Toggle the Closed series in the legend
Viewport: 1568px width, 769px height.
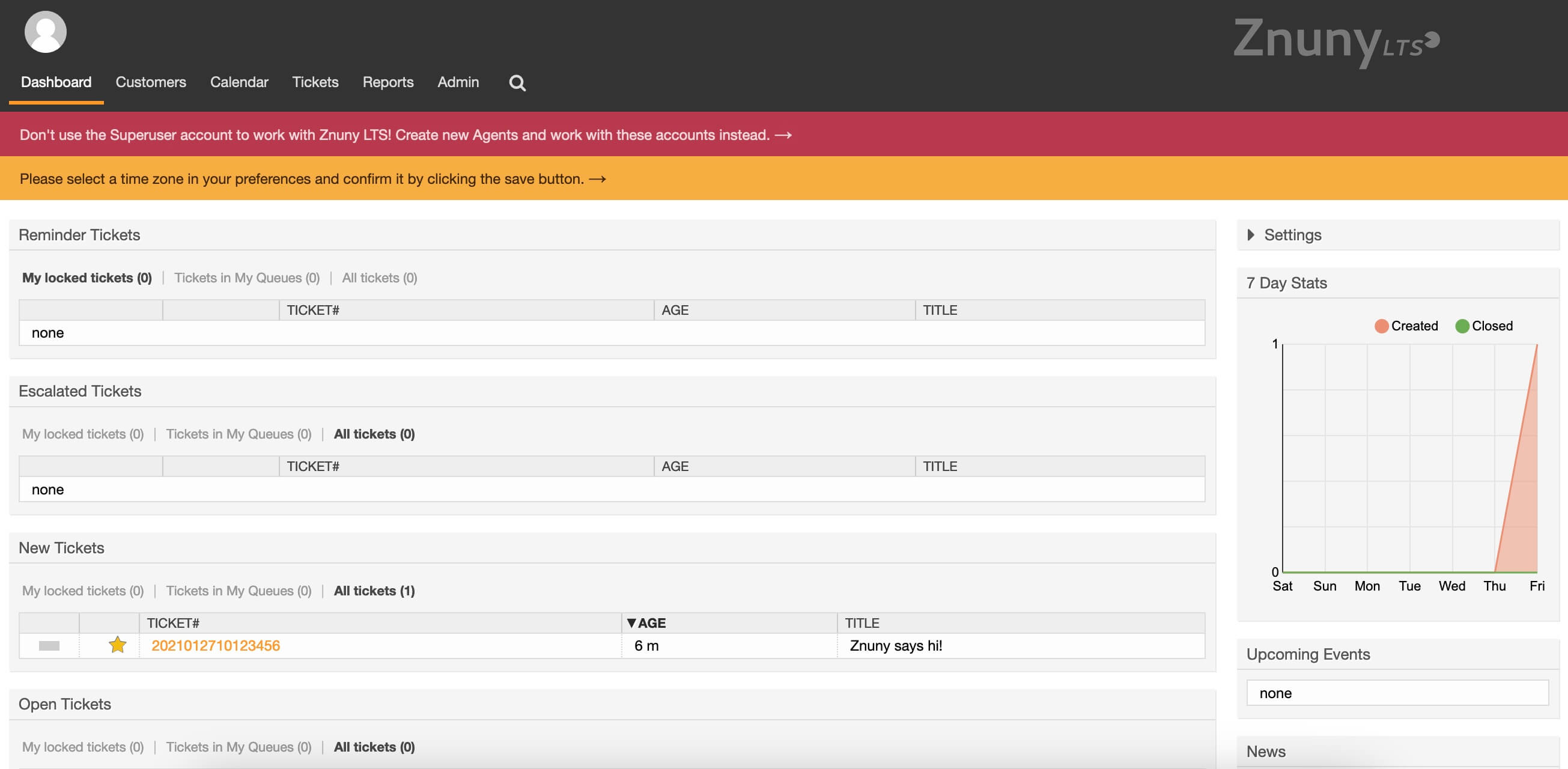[1484, 326]
